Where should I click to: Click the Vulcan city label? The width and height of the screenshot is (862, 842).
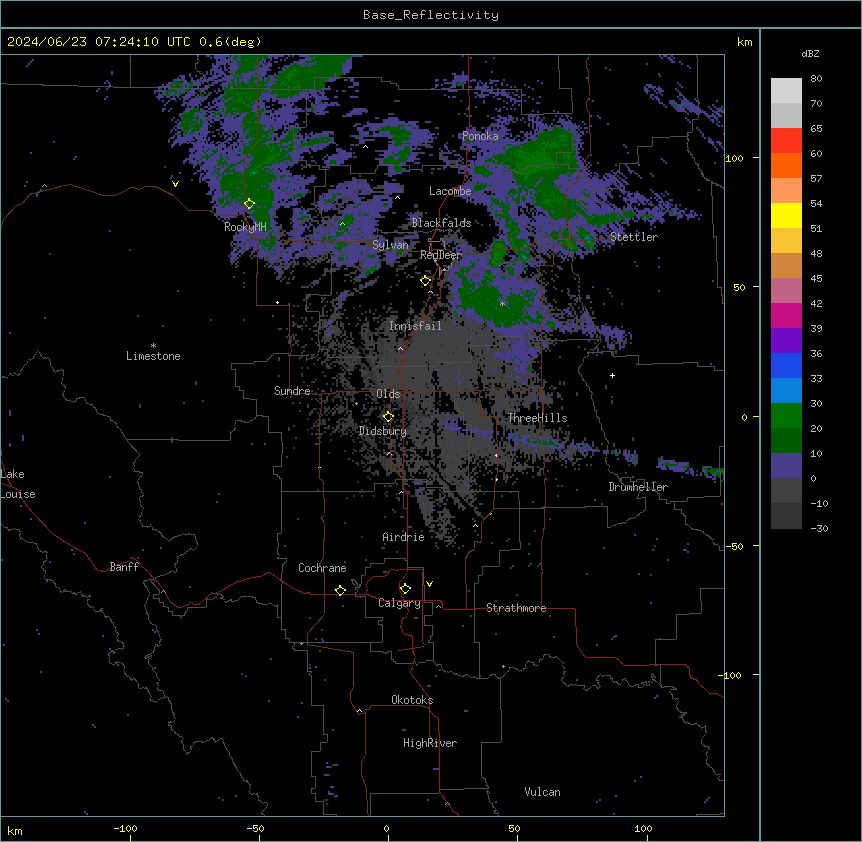(542, 792)
